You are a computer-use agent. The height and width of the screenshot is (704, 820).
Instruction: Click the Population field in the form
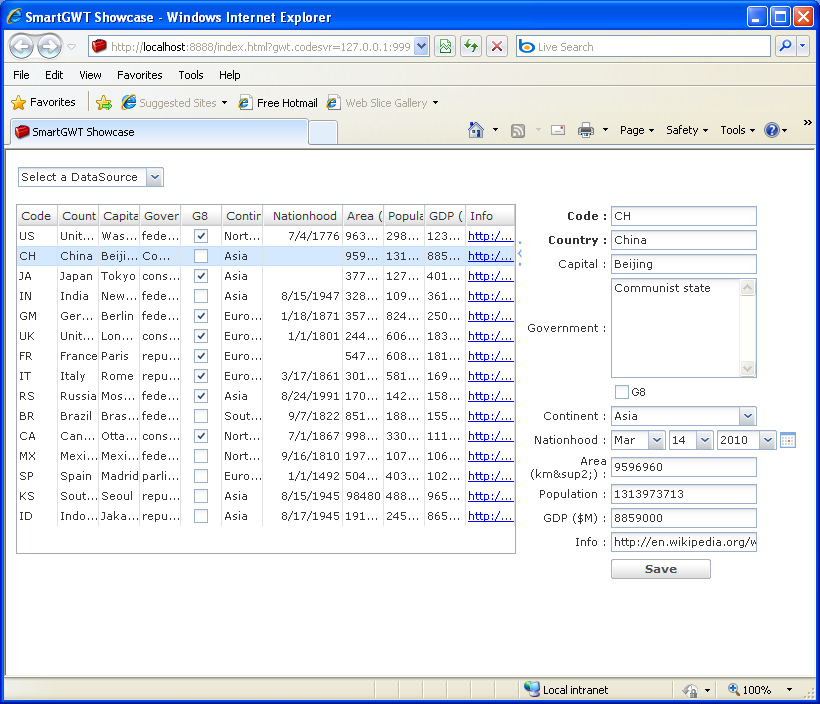(x=684, y=494)
